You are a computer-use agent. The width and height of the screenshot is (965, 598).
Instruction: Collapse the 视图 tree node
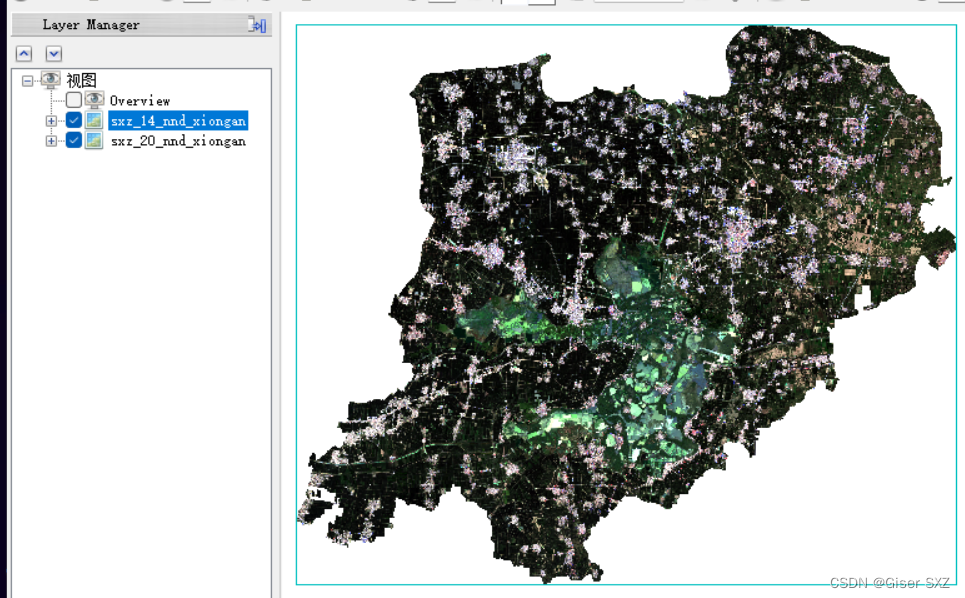pyautogui.click(x=27, y=81)
